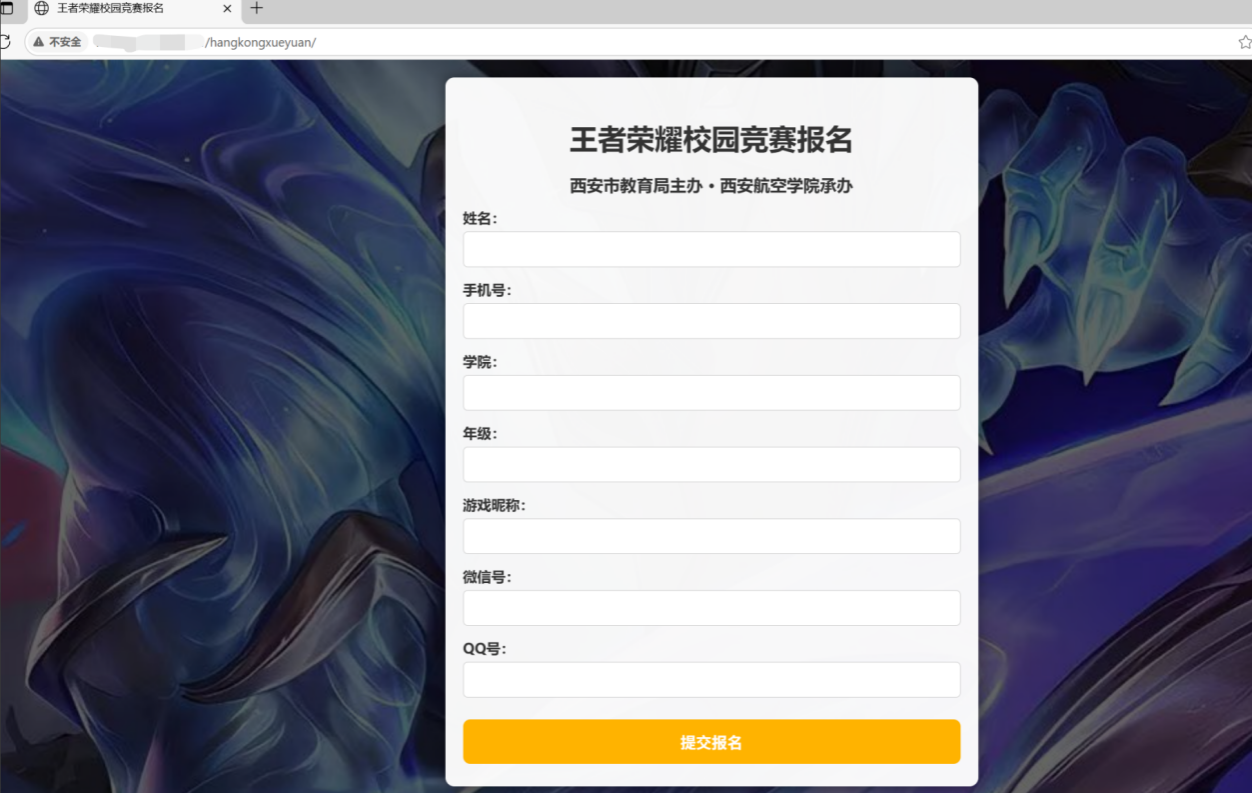Focus the 游戏昵称 input field
1252x793 pixels.
tap(711, 536)
